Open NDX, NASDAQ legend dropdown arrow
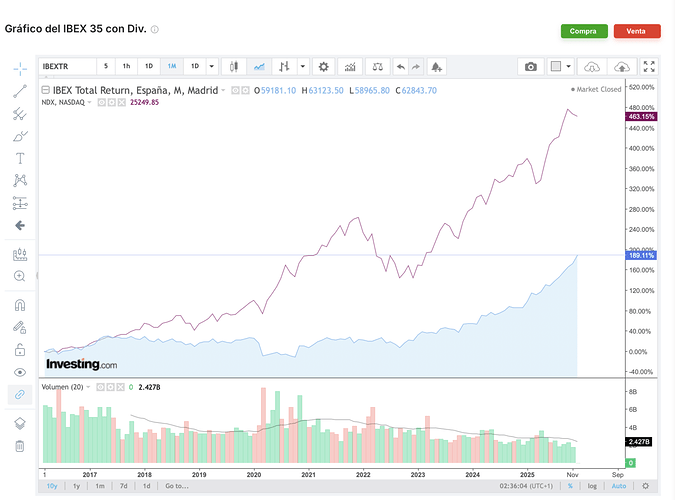Screen dimensions: 675x500 [x=89, y=102]
